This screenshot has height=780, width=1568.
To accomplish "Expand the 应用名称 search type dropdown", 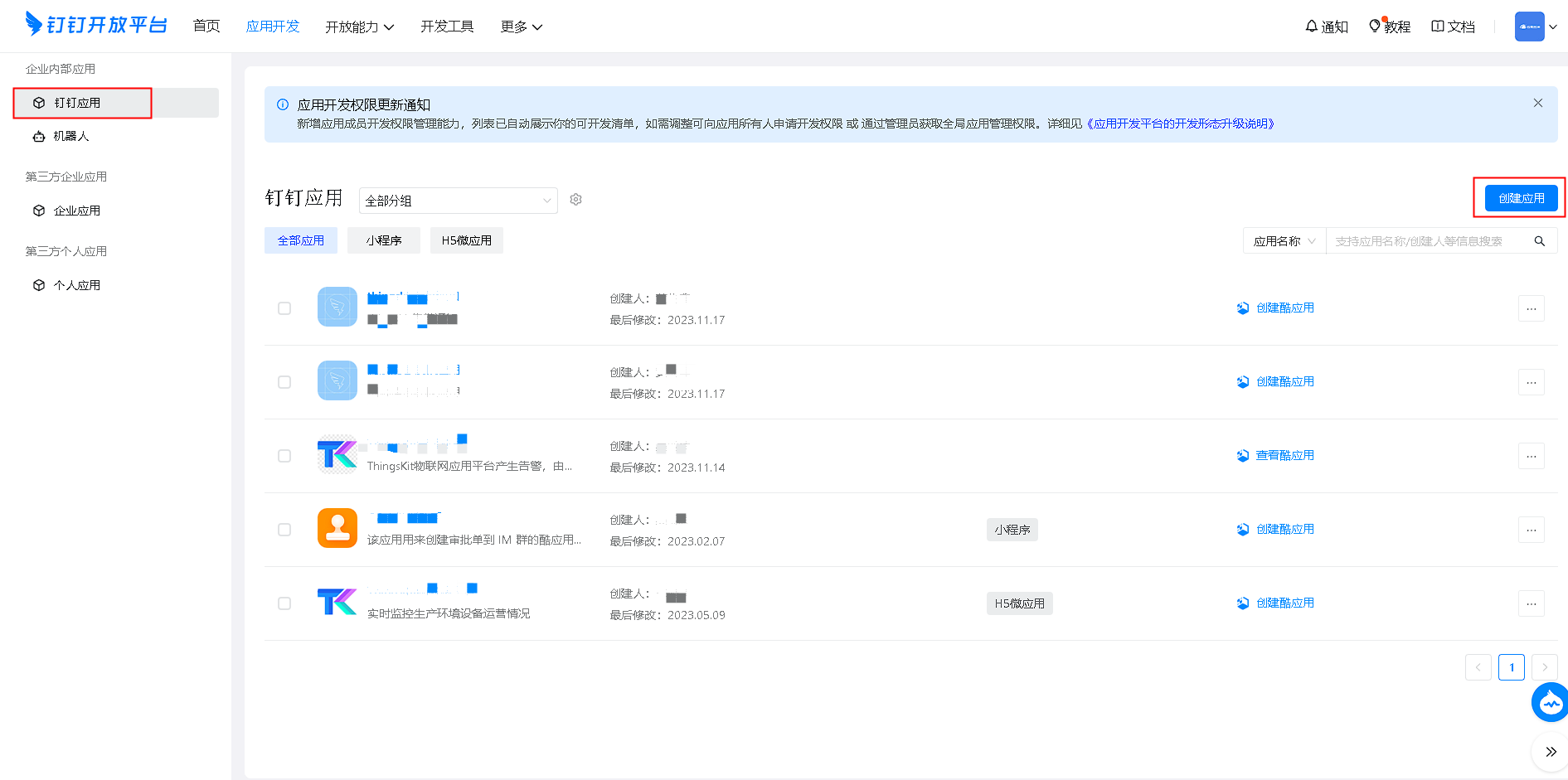I will coord(1284,241).
